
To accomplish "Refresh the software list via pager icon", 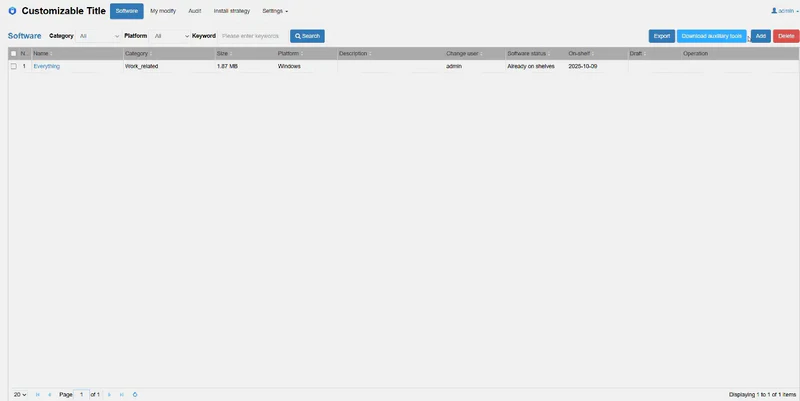I will point(135,394).
